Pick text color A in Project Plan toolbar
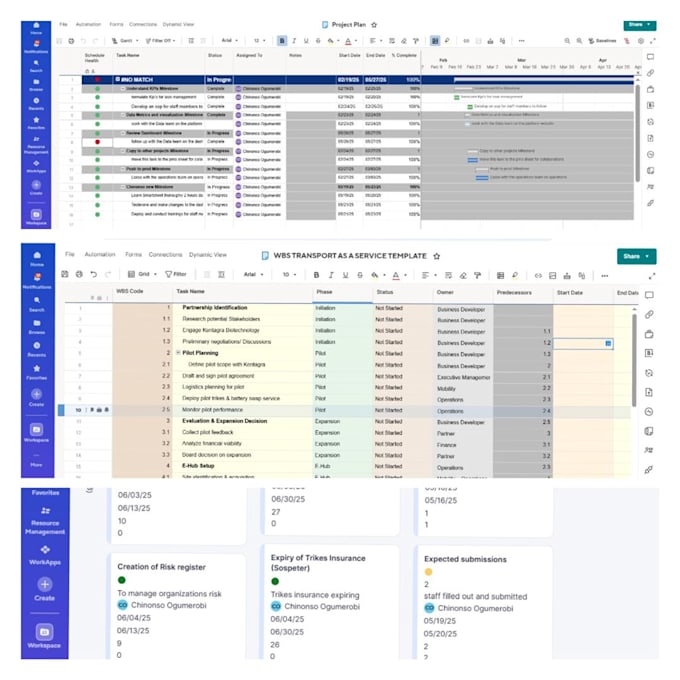 [348, 41]
